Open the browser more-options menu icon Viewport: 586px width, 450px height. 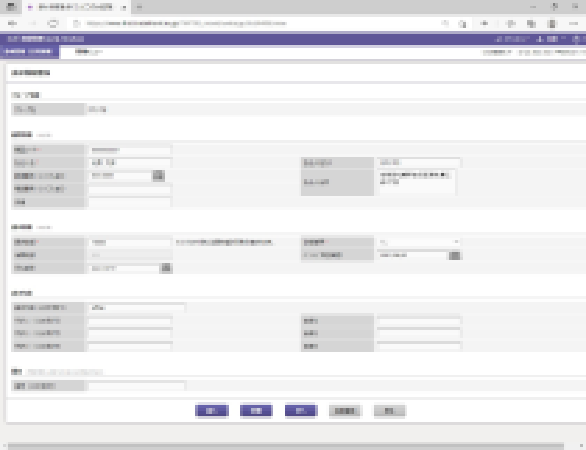(574, 24)
